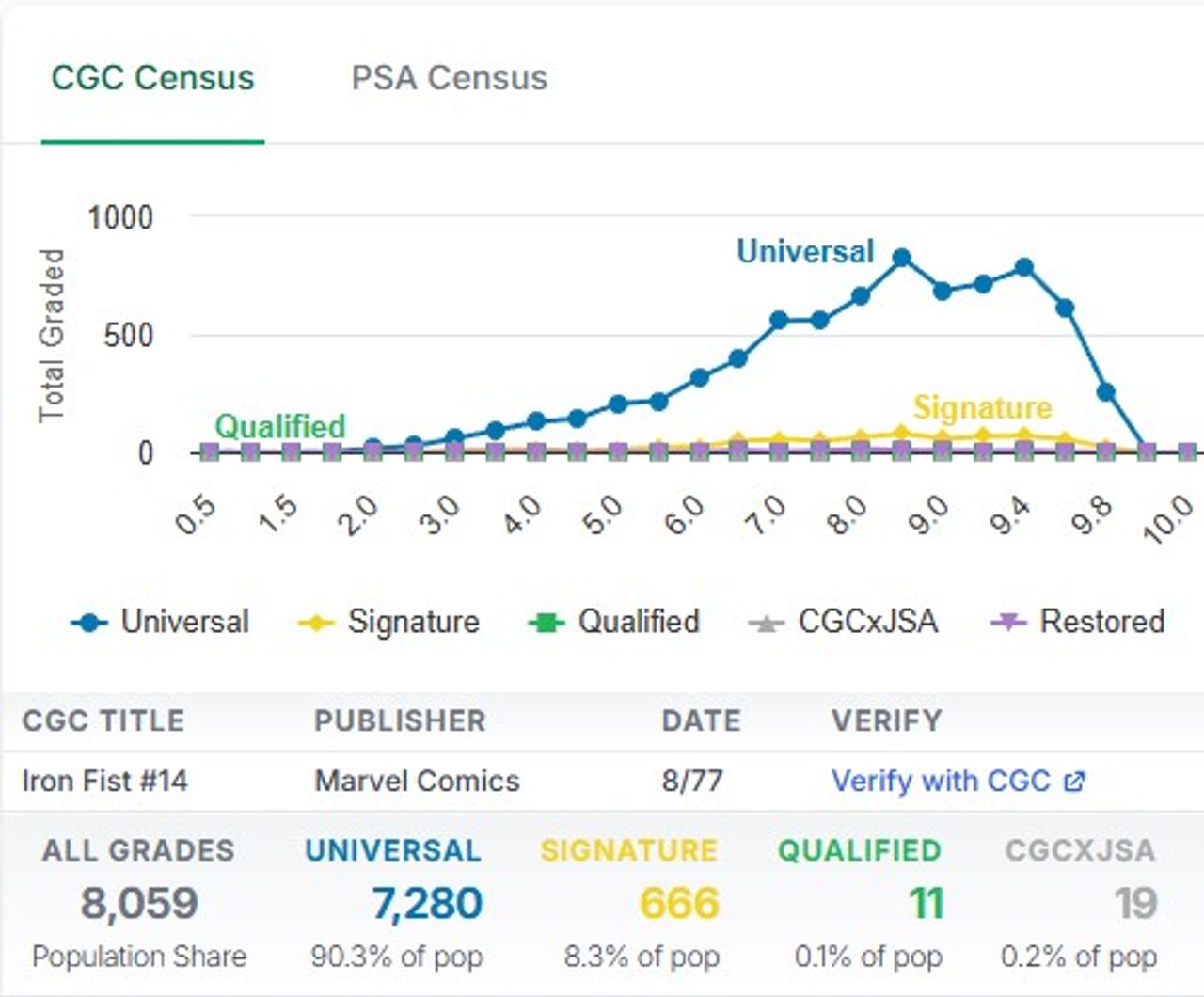Toggle the Signature series in the legend

[x=413, y=622]
